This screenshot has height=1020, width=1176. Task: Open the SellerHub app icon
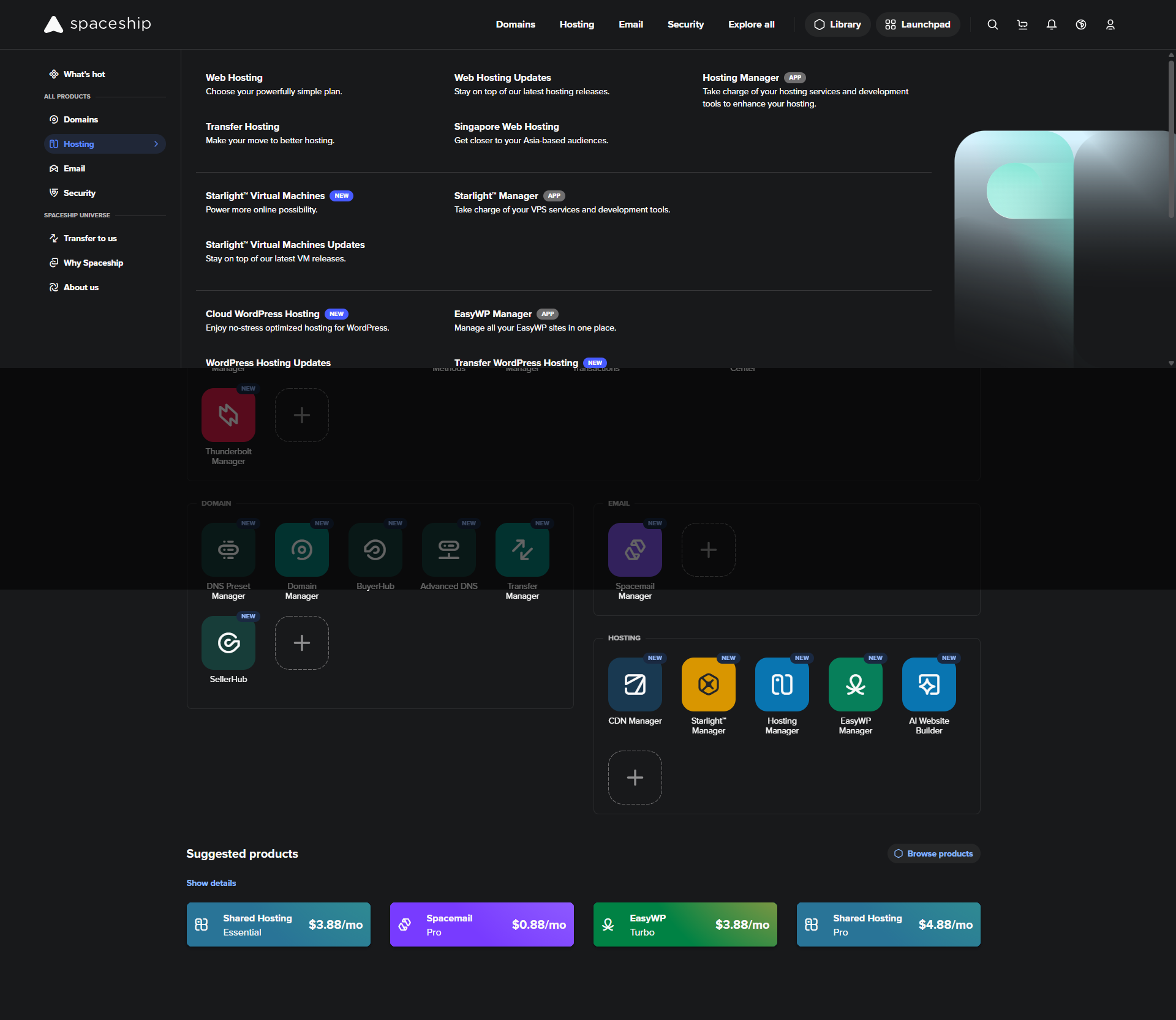pyautogui.click(x=228, y=642)
